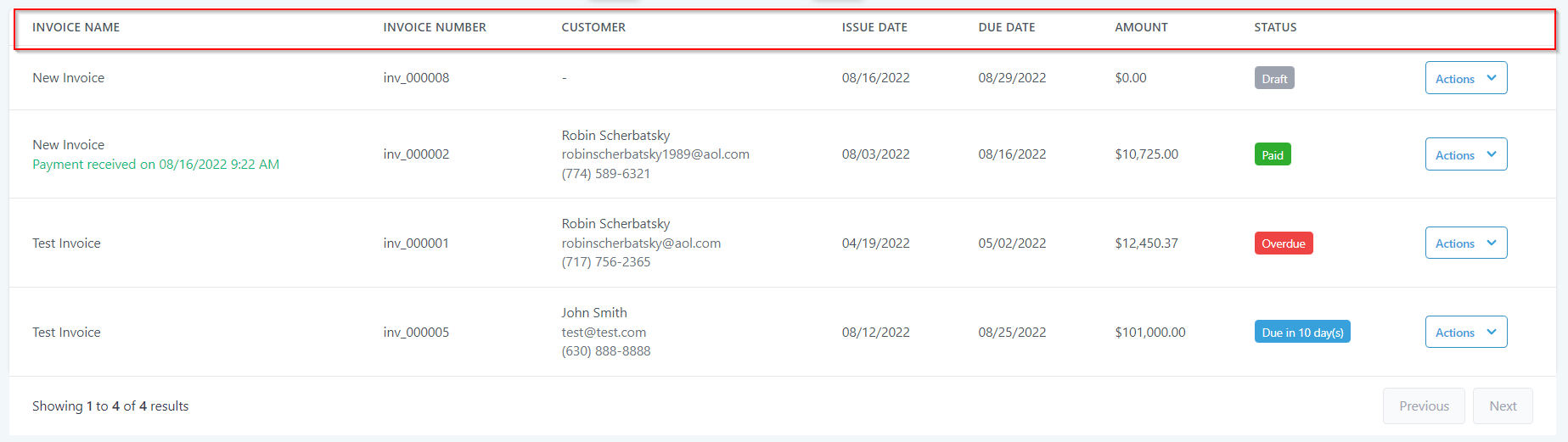
Task: Sort by Invoice Name column header
Action: [x=76, y=27]
